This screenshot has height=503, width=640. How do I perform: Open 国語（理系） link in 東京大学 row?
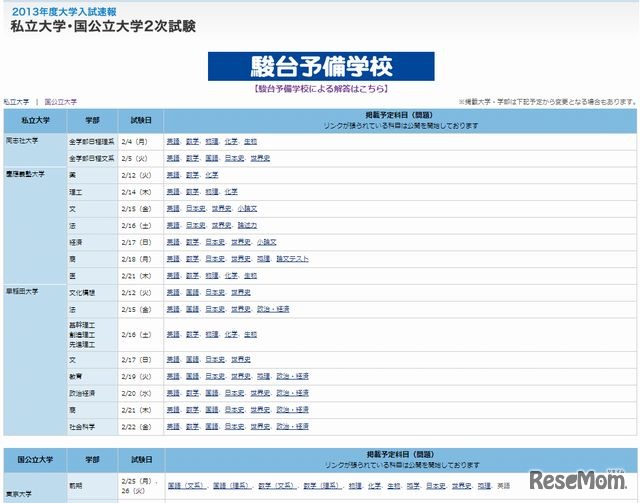pyautogui.click(x=232, y=485)
